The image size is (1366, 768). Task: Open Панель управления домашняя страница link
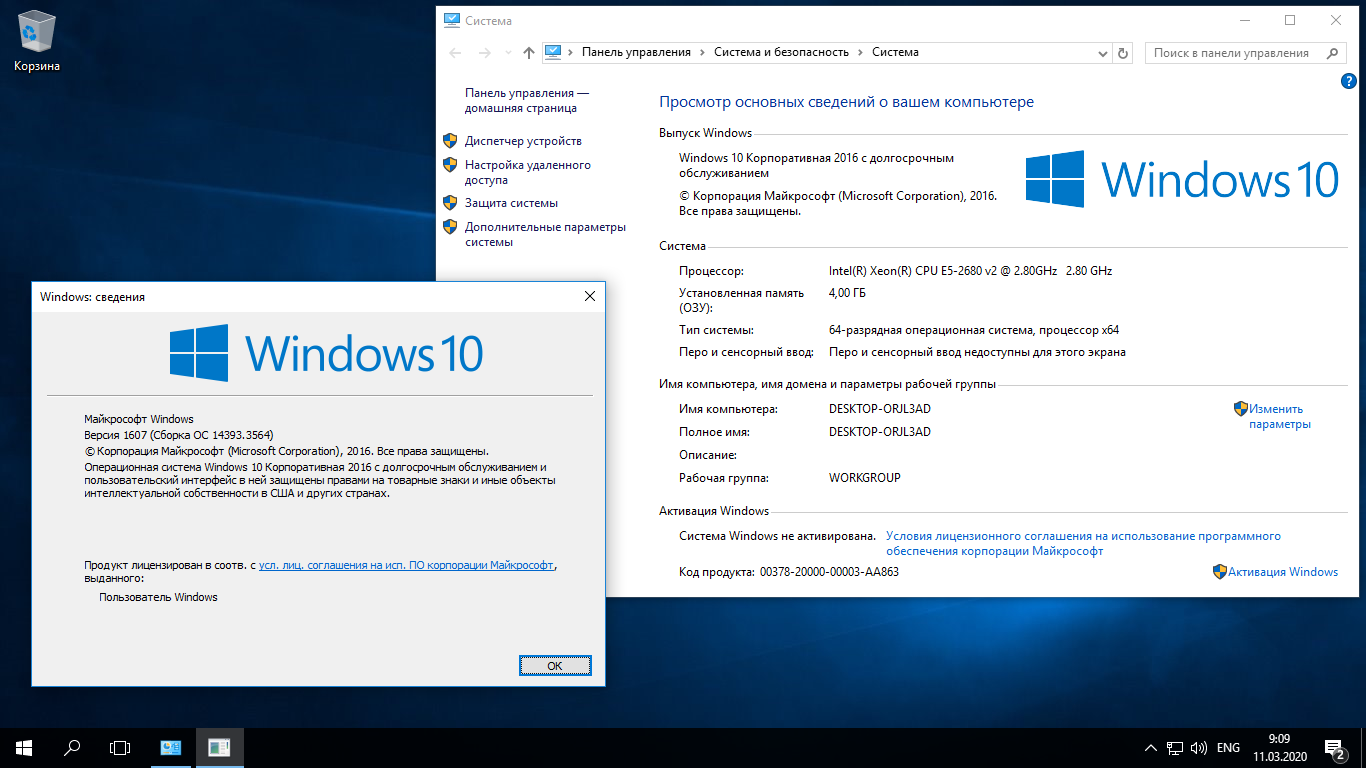527,100
